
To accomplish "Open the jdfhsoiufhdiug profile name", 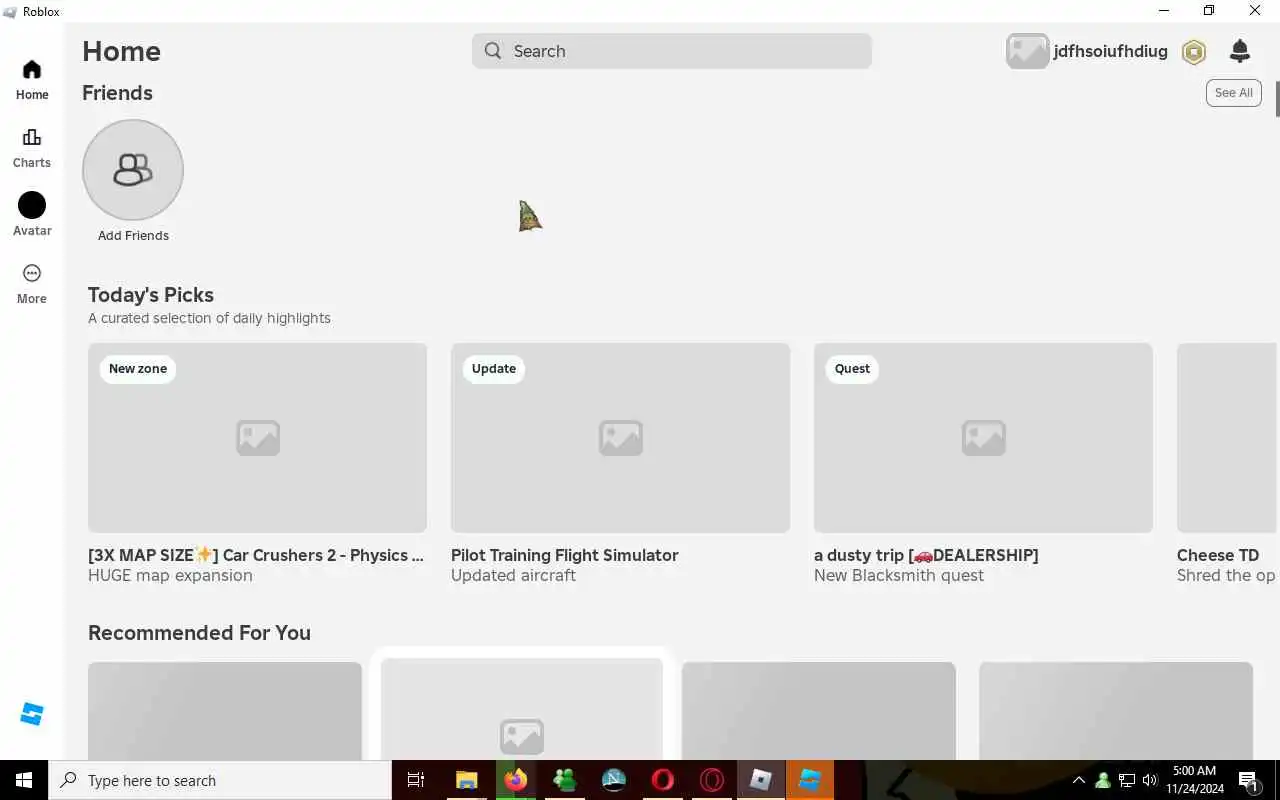I will (1110, 51).
